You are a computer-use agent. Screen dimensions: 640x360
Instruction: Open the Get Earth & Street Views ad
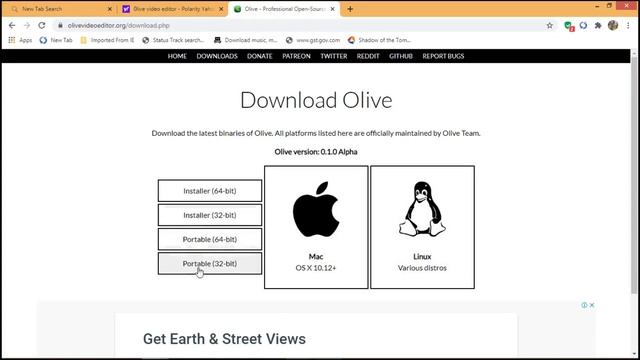coord(224,339)
